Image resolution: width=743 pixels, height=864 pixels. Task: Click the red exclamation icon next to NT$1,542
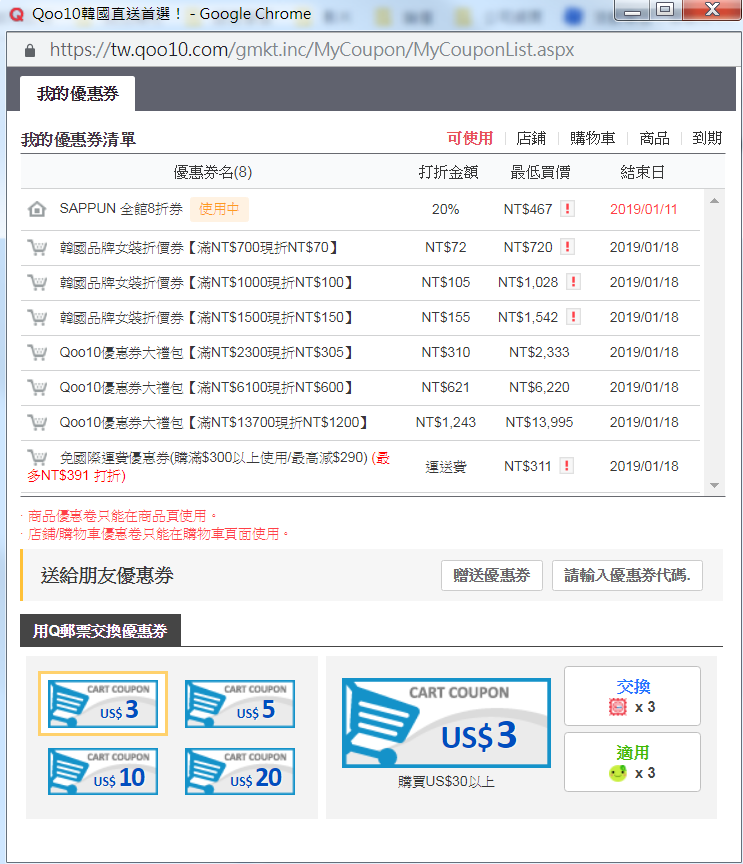tap(573, 317)
